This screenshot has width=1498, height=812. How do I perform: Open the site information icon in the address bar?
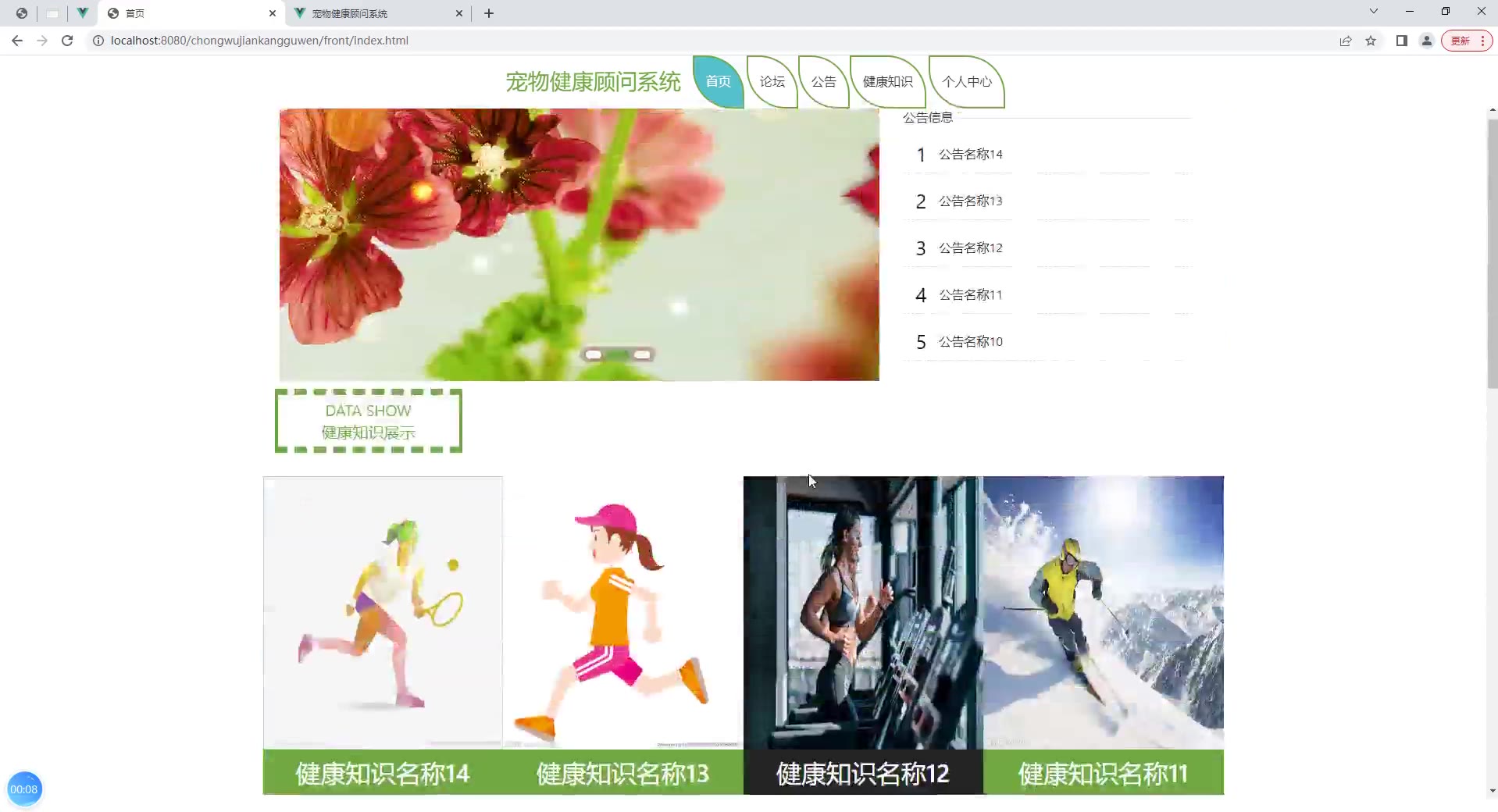[x=98, y=41]
